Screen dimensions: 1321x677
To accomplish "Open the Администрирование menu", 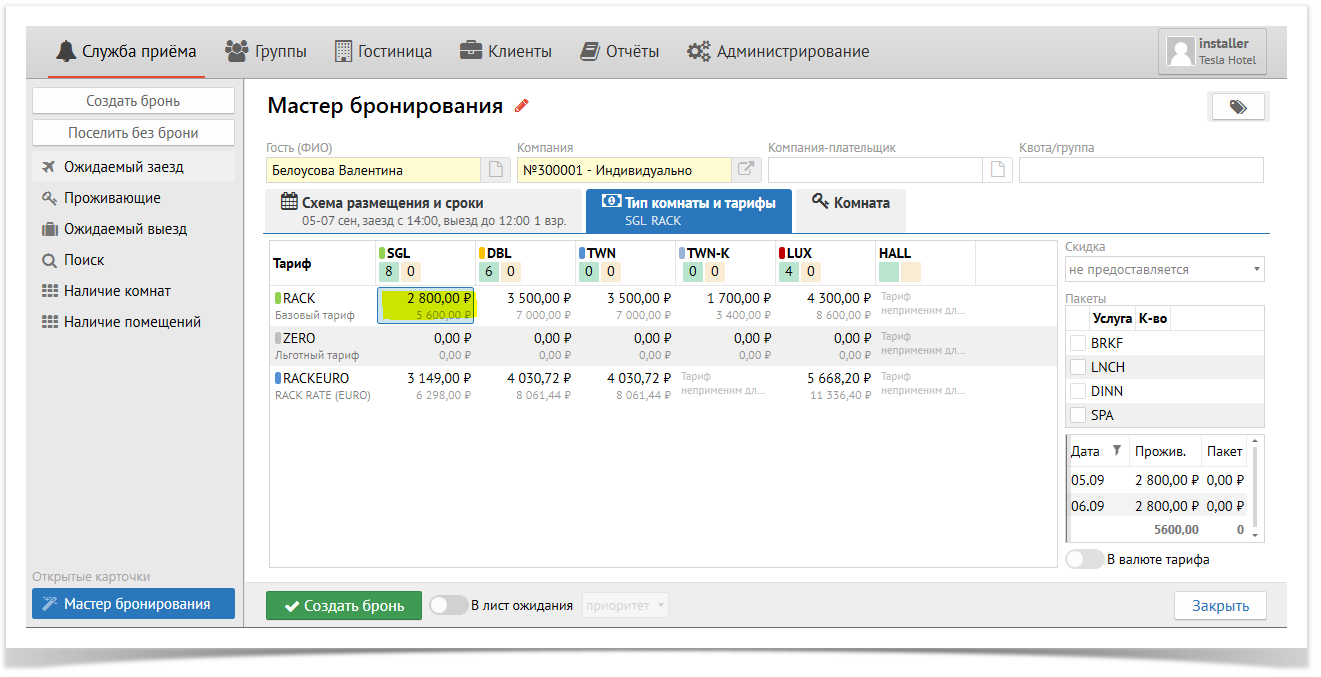I will coord(778,52).
